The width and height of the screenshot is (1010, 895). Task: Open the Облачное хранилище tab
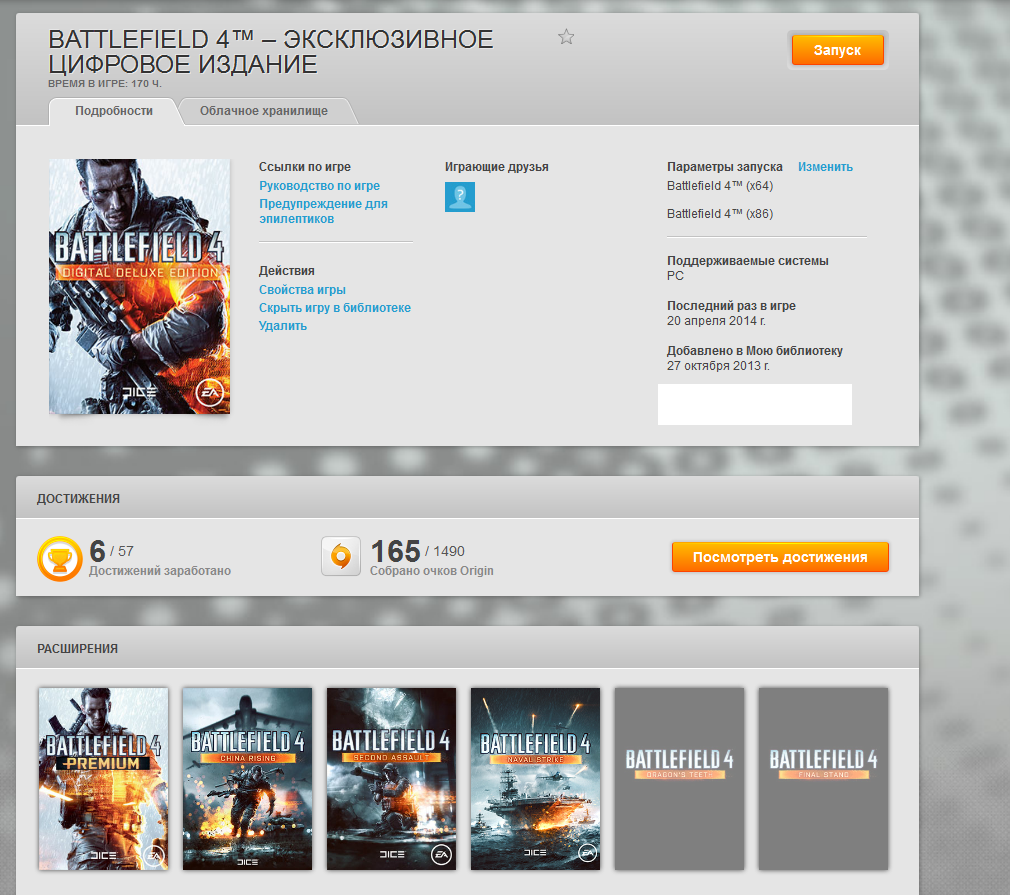(x=263, y=111)
